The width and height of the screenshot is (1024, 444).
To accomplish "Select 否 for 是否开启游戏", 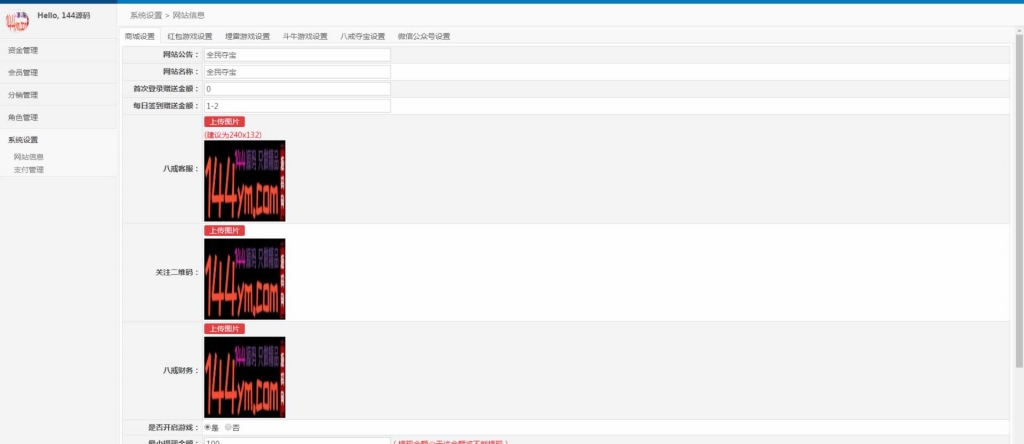I will (229, 428).
